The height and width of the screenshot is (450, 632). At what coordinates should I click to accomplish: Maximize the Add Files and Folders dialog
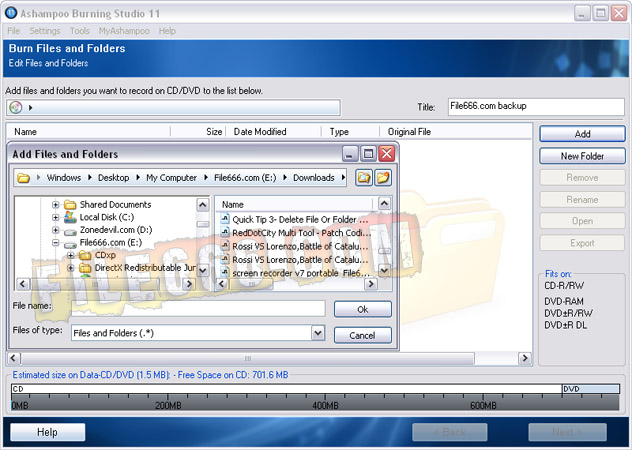368,154
